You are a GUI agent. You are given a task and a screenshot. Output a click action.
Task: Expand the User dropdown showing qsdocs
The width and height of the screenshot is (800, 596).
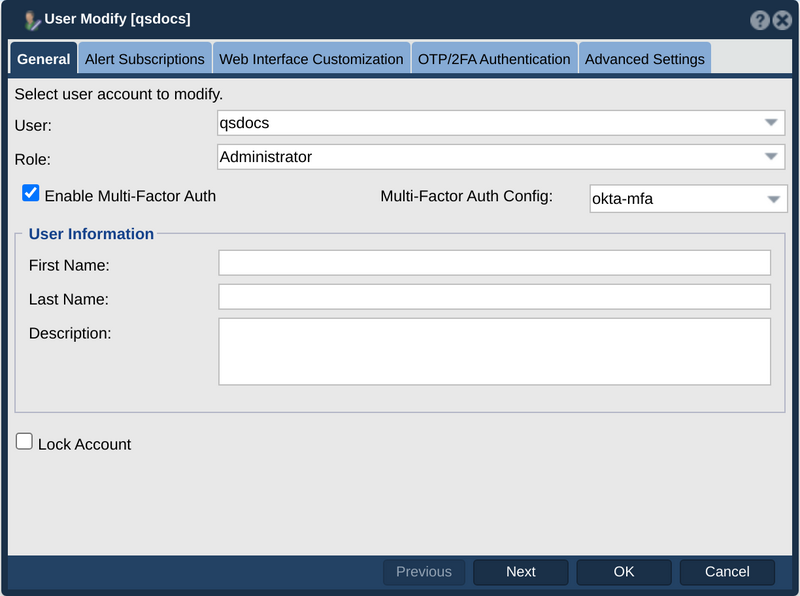click(501, 123)
